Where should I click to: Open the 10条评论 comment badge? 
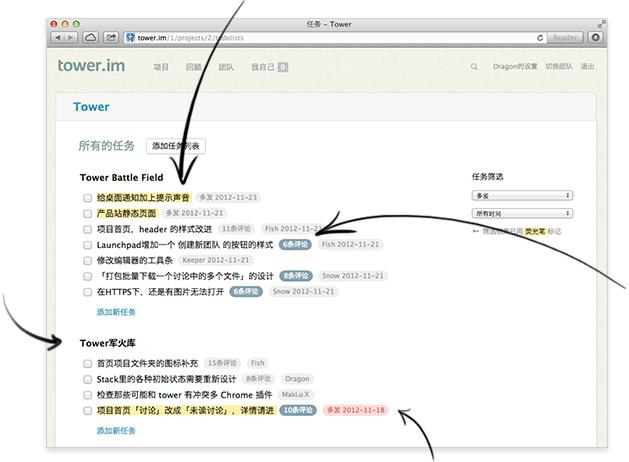click(x=298, y=410)
